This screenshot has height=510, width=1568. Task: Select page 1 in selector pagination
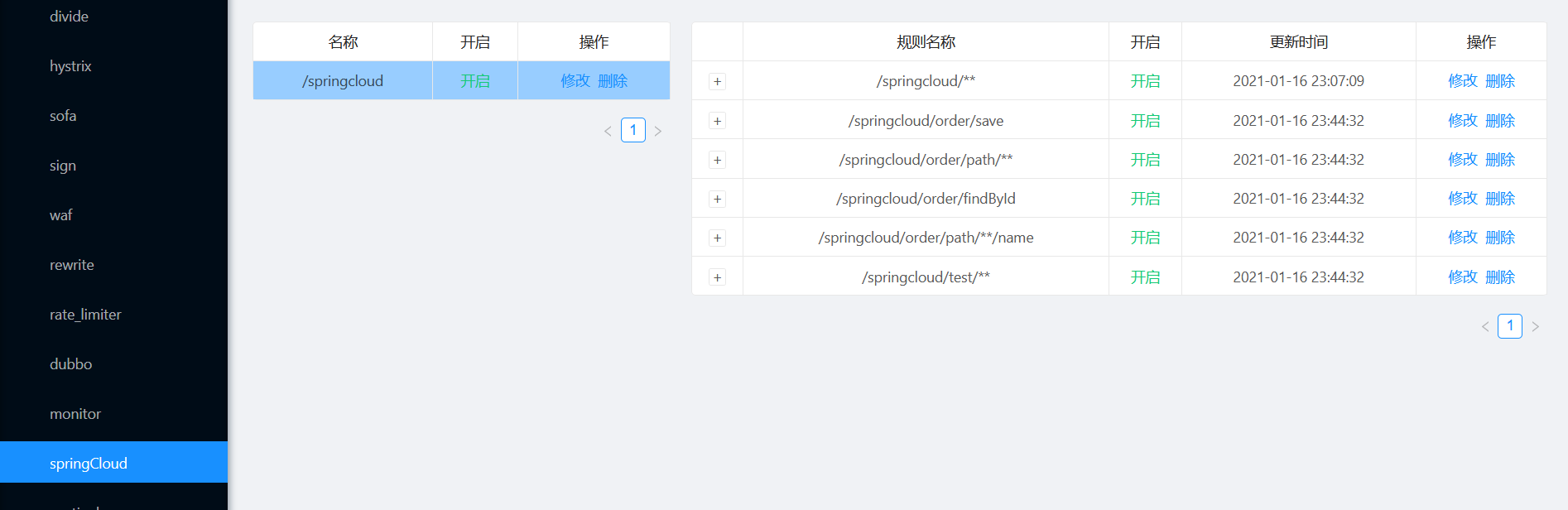pyautogui.click(x=633, y=130)
